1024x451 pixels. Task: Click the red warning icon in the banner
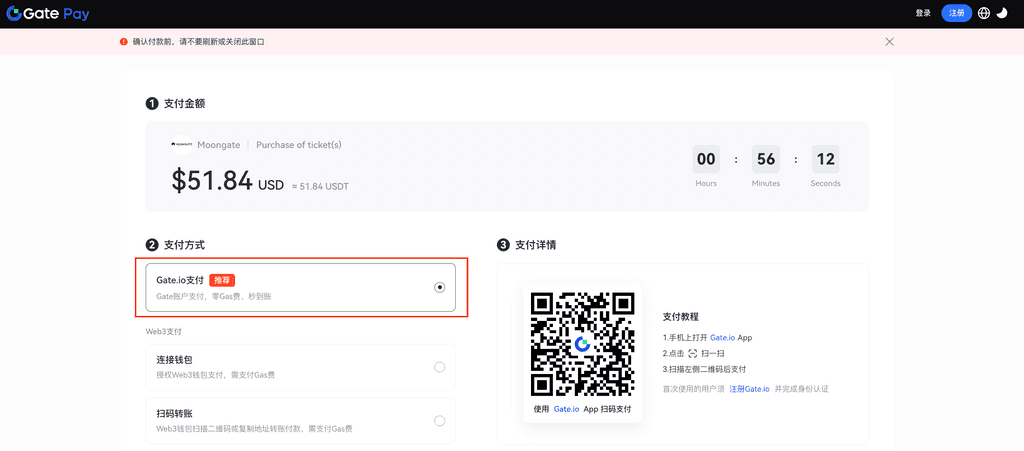[124, 42]
